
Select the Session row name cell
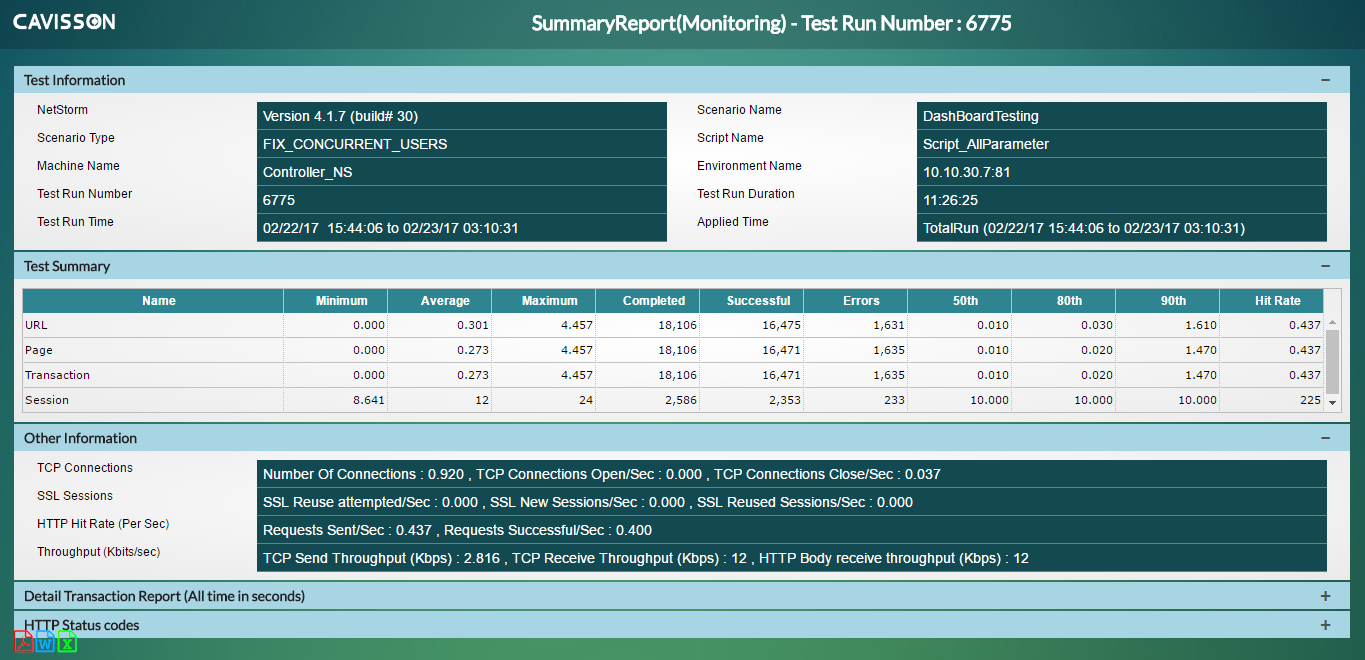[x=153, y=400]
